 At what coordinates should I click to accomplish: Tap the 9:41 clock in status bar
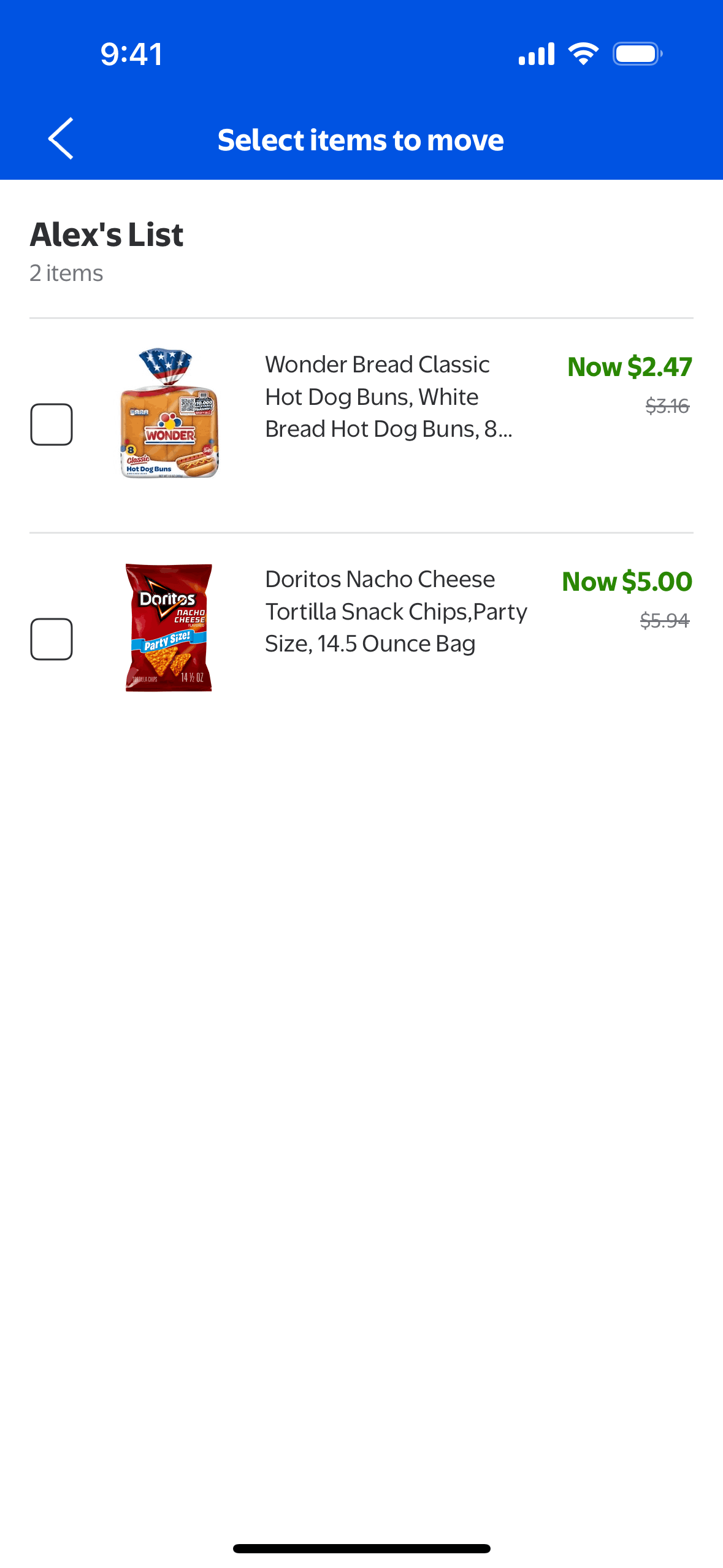(x=132, y=54)
